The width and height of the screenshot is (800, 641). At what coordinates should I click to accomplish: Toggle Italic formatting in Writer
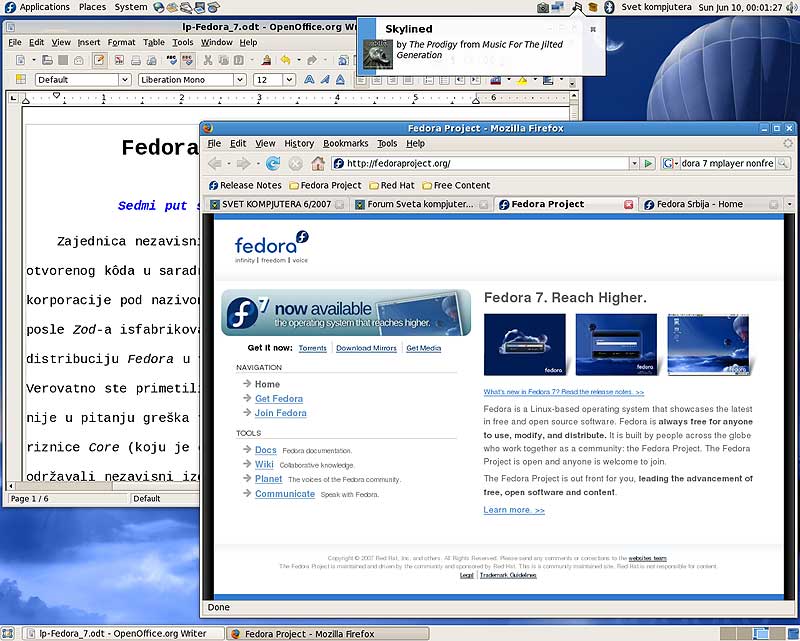click(324, 80)
